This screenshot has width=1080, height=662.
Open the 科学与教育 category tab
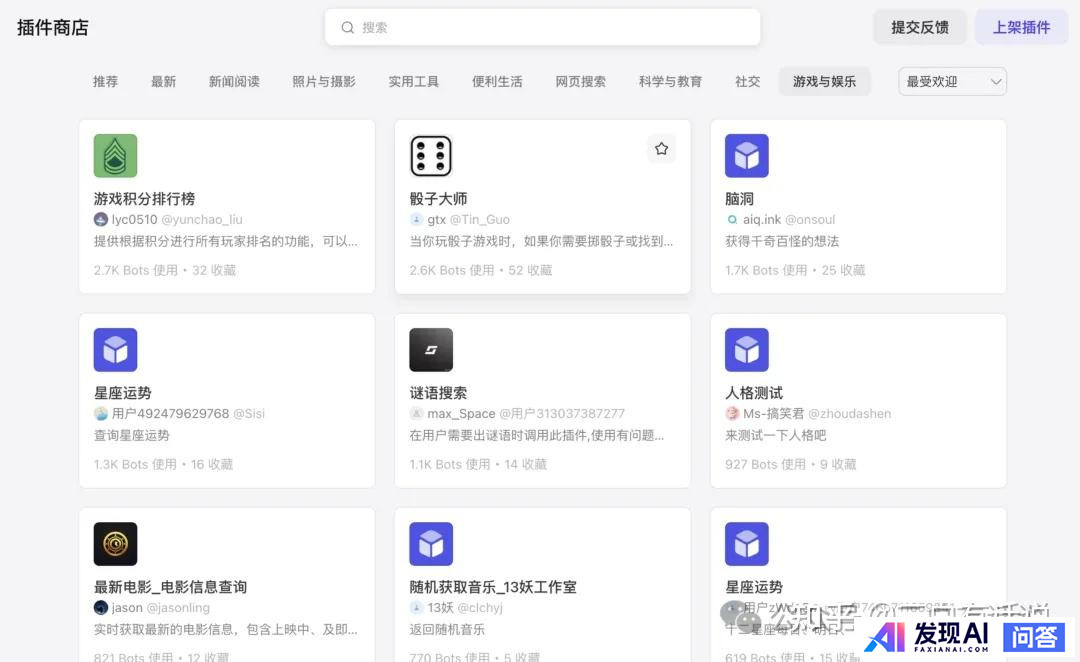pyautogui.click(x=670, y=82)
